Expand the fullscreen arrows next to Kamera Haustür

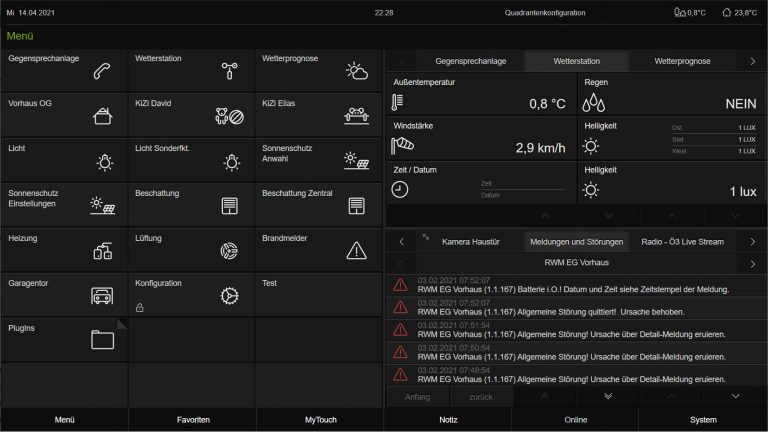coord(425,238)
